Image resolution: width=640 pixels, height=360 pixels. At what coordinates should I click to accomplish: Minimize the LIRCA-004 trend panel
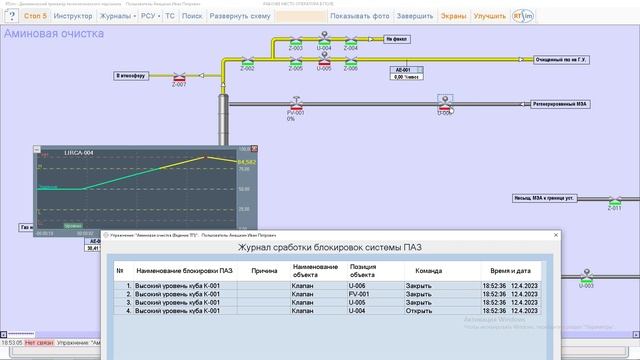pos(37,149)
